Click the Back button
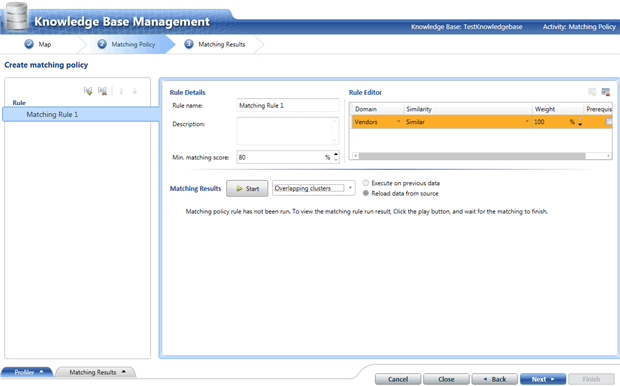This screenshot has width=620, height=386. click(495, 379)
